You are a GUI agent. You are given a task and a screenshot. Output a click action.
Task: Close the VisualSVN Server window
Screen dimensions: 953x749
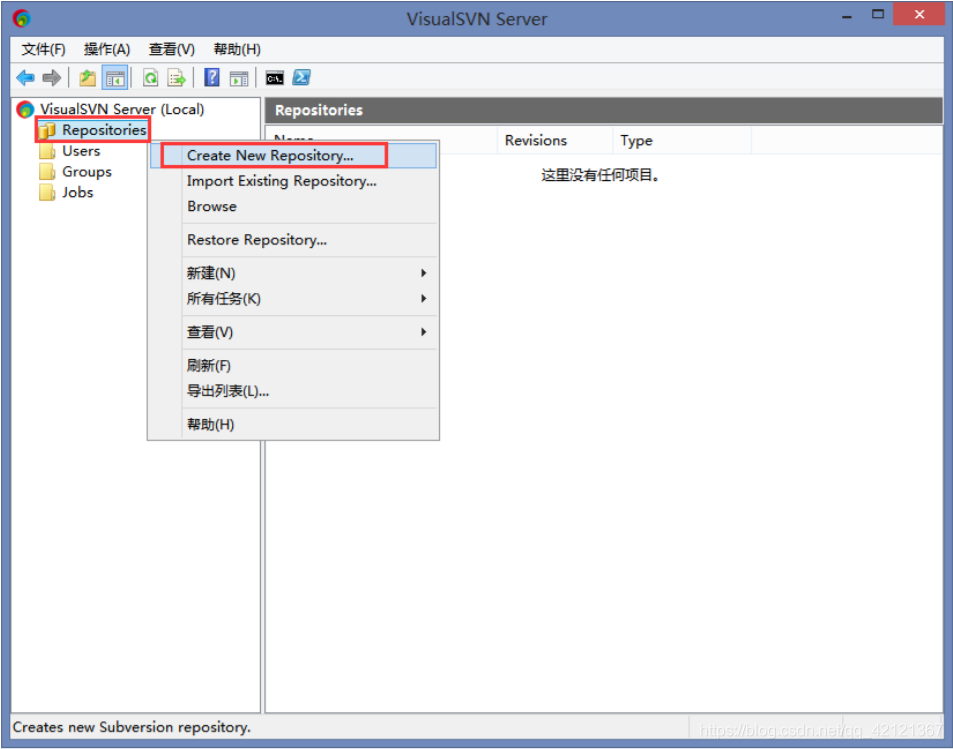(919, 14)
